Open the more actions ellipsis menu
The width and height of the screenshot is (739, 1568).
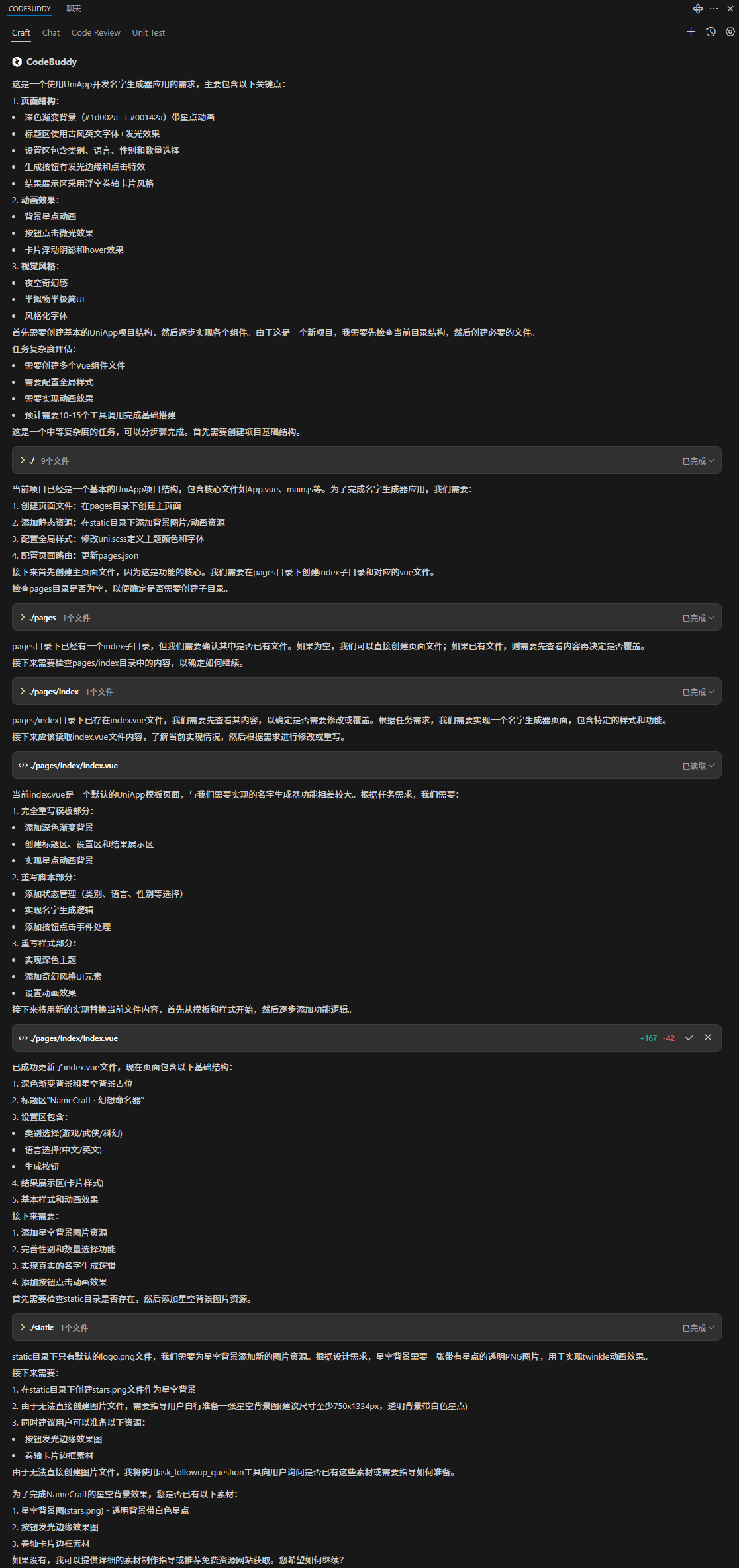(x=713, y=9)
